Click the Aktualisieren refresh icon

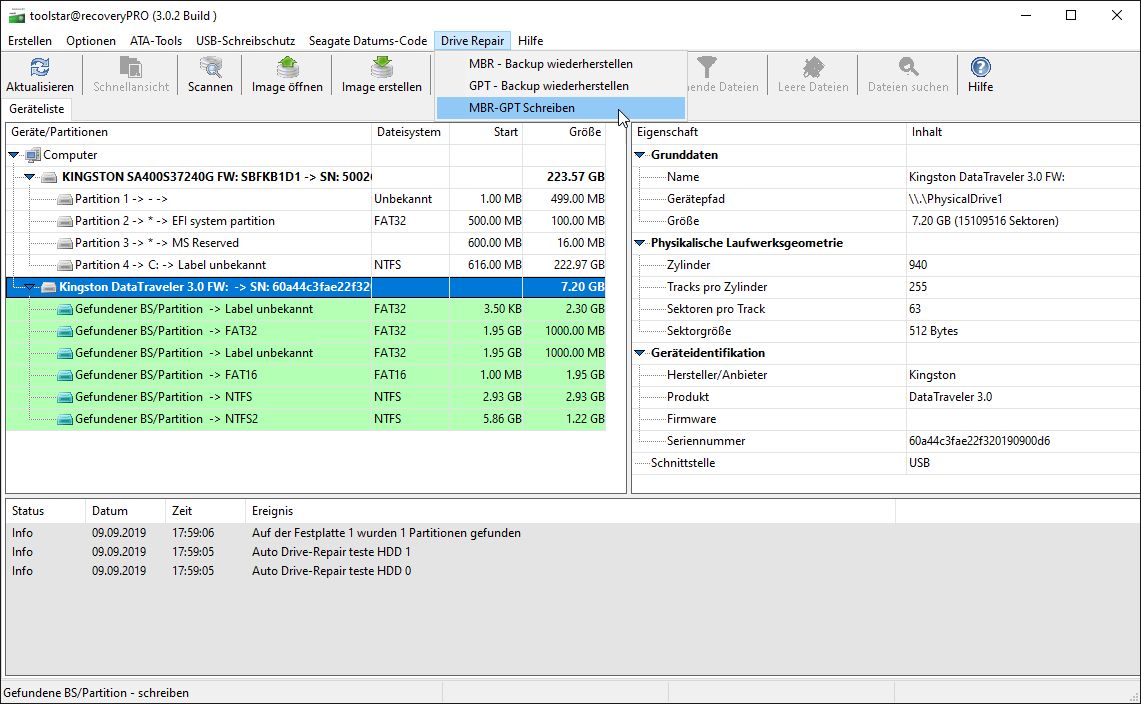40,67
